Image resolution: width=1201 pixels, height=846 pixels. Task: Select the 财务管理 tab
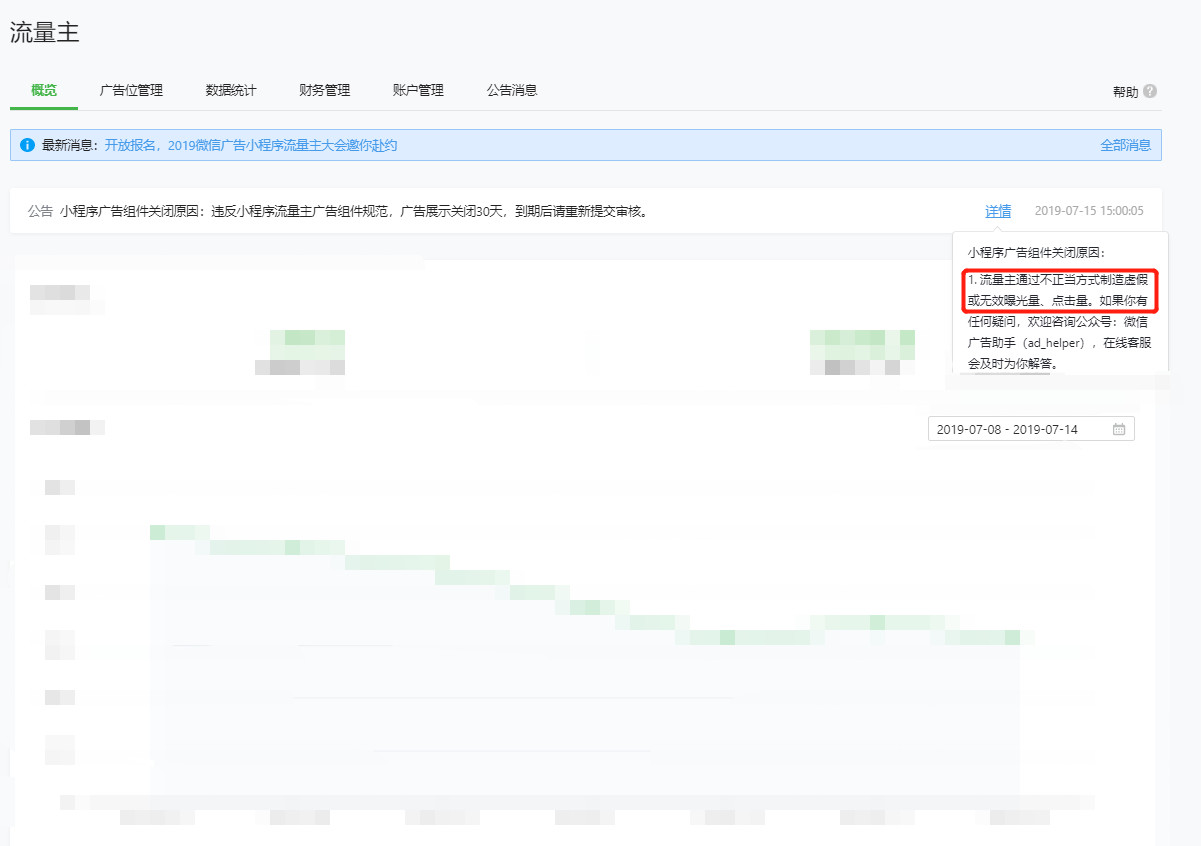click(x=325, y=90)
